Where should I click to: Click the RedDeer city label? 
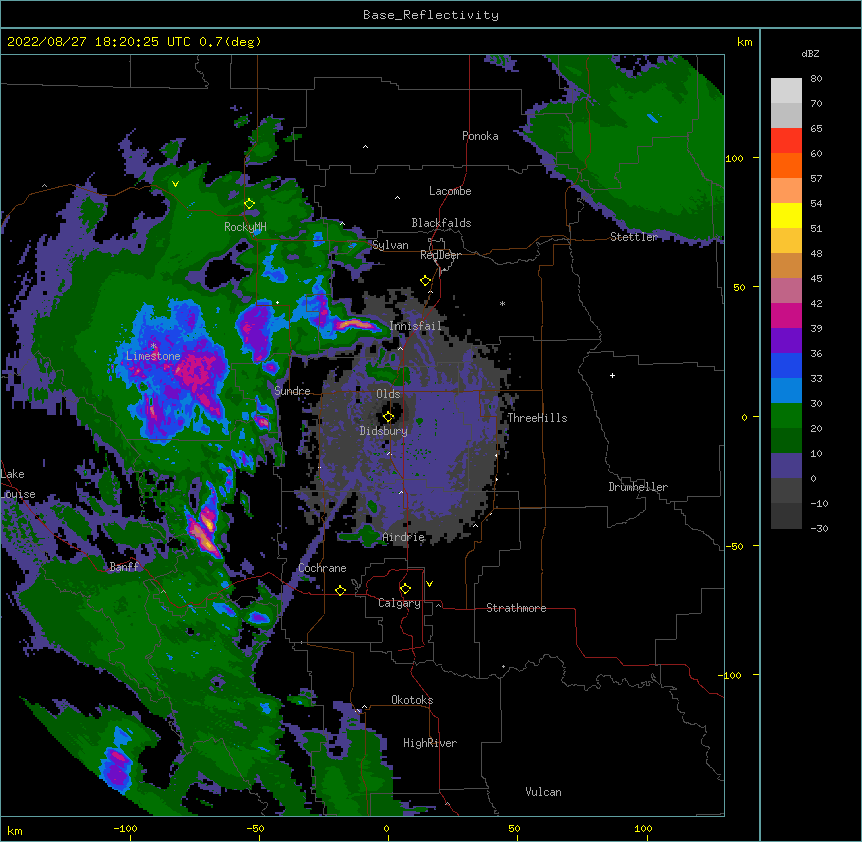point(440,256)
